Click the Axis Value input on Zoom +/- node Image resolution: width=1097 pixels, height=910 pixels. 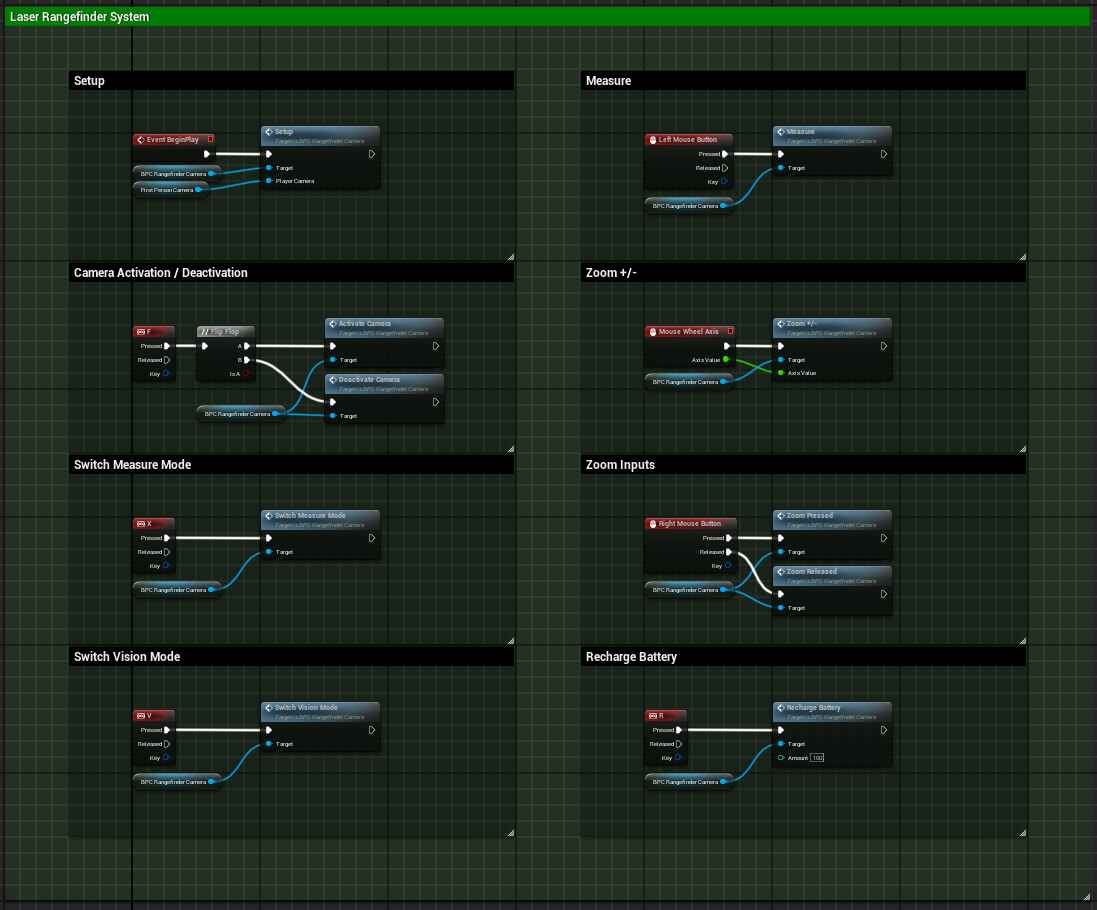[781, 373]
